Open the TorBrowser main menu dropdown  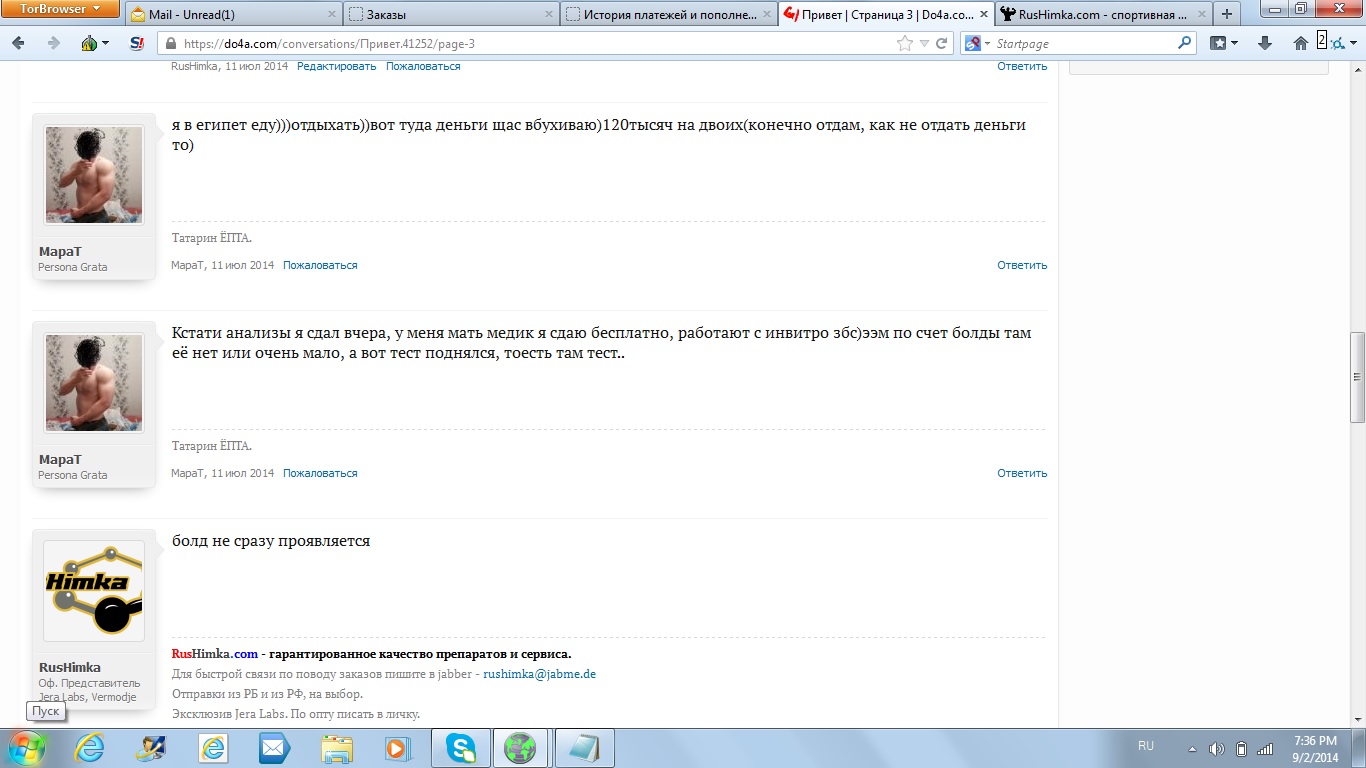[x=62, y=9]
